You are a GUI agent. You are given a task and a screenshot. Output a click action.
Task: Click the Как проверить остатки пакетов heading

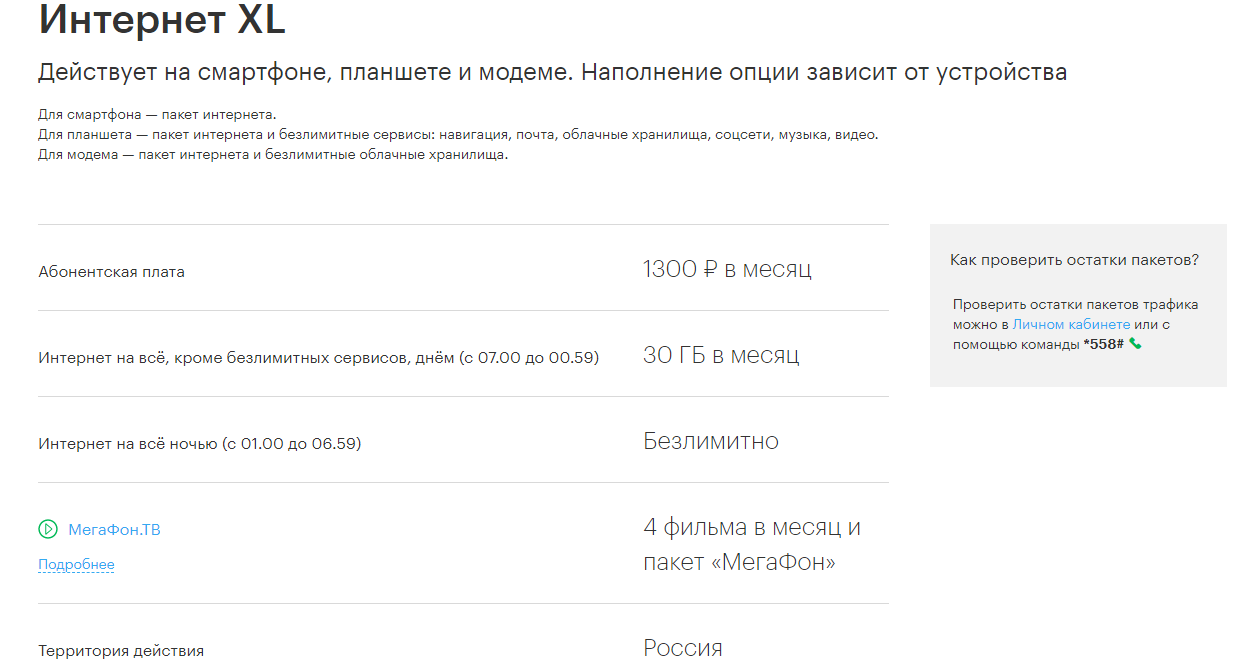point(1074,260)
